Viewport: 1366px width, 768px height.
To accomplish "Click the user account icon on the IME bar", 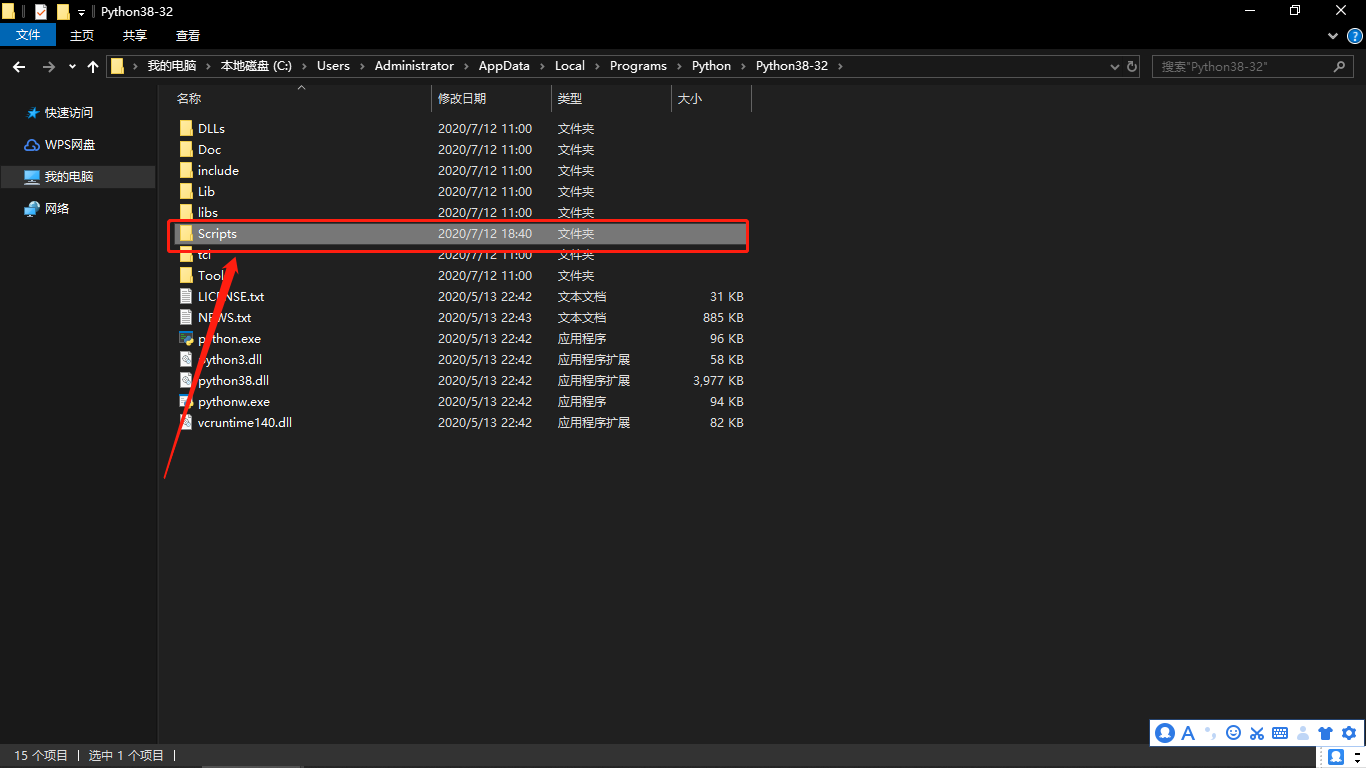I will 1303,733.
